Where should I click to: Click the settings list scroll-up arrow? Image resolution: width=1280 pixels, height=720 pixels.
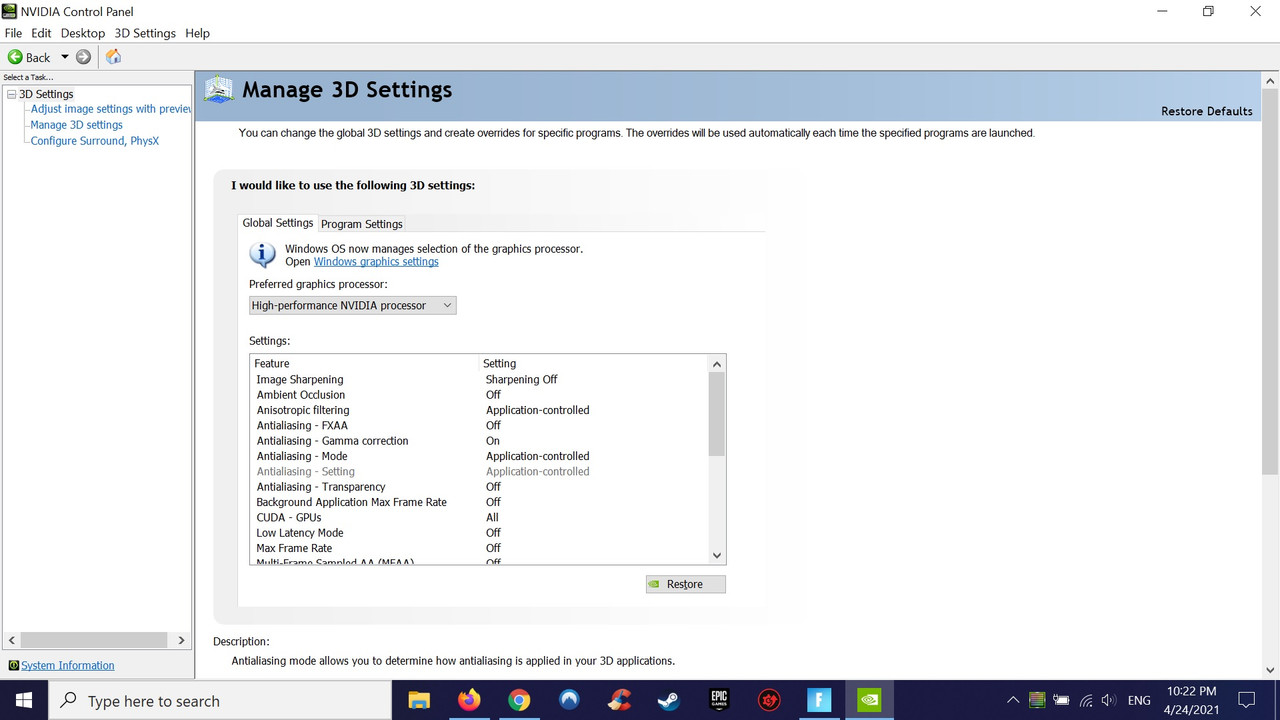716,364
